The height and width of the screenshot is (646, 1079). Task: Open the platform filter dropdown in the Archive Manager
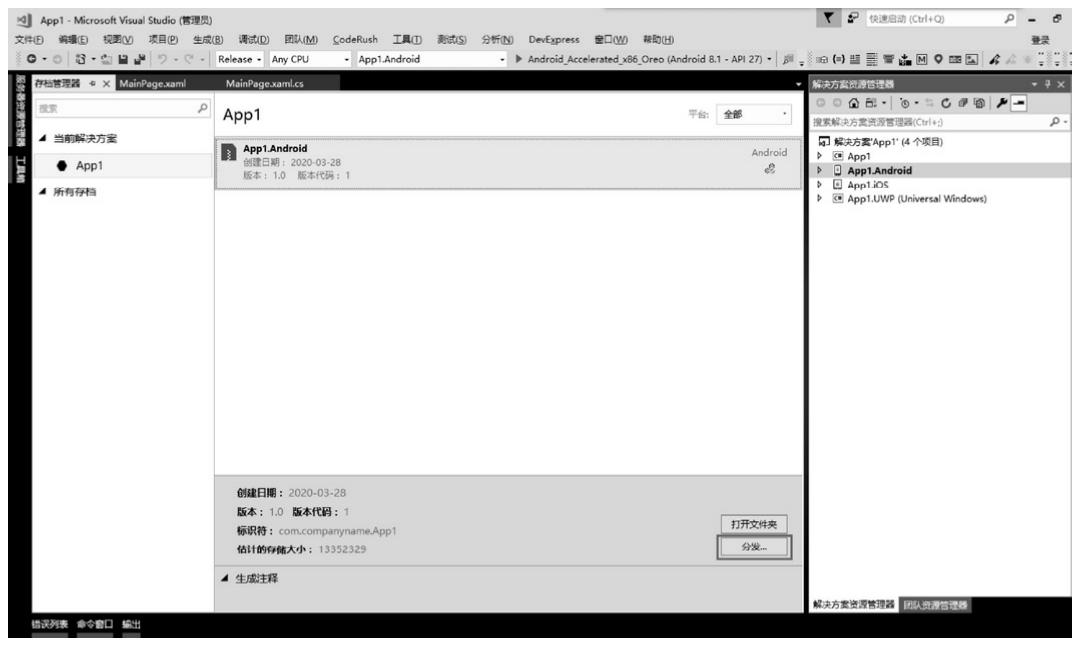tap(754, 114)
